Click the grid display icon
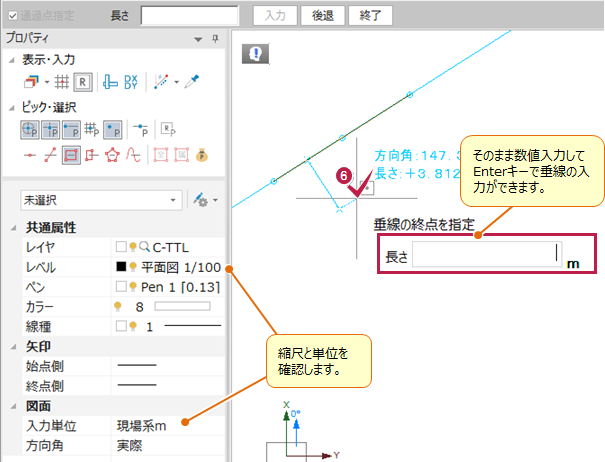The width and height of the screenshot is (605, 462). [59, 81]
